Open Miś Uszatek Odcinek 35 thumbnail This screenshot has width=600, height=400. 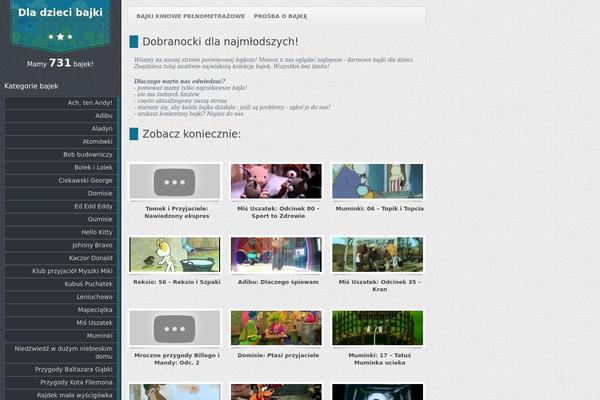pos(378,255)
